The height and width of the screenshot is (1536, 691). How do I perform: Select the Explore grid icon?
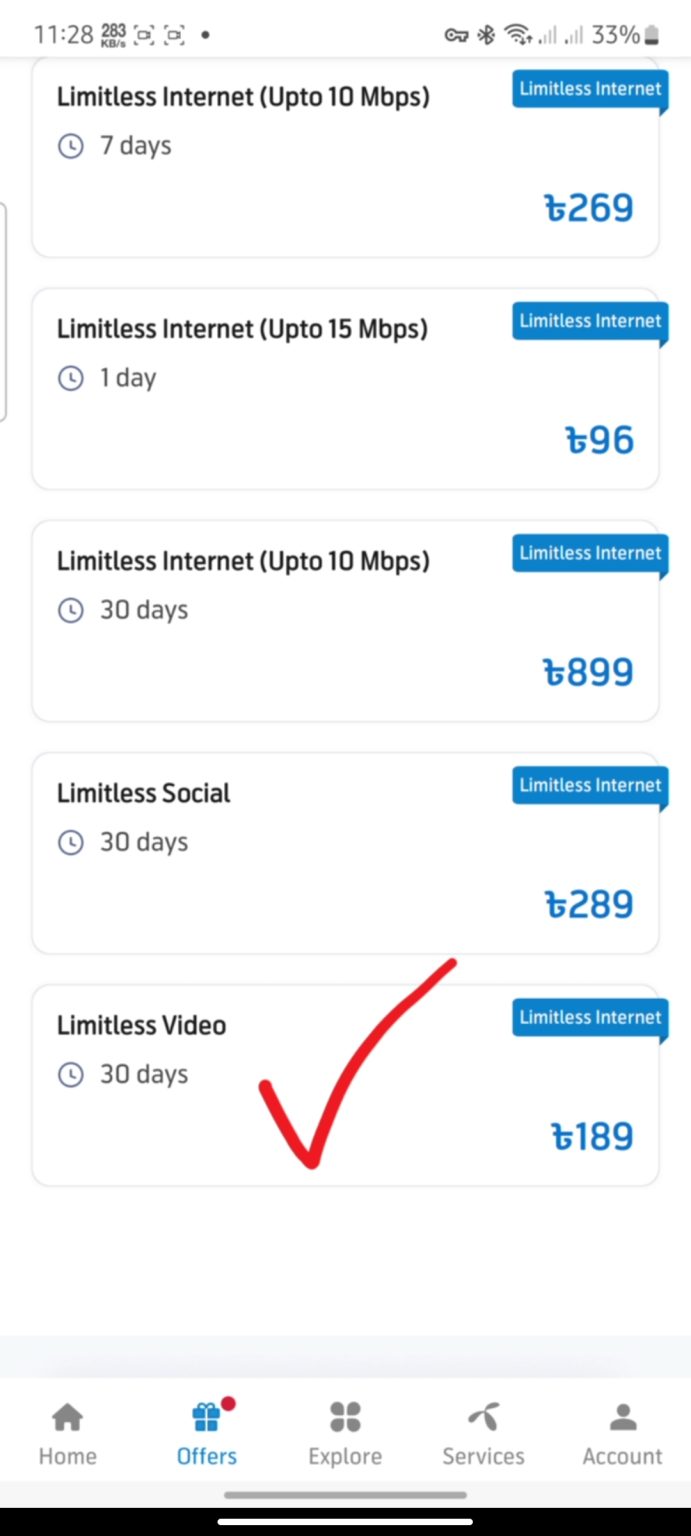click(x=345, y=1415)
